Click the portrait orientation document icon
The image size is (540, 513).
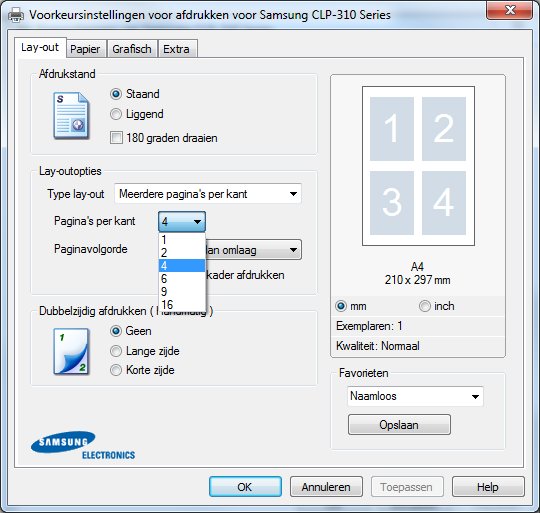pyautogui.click(x=71, y=116)
